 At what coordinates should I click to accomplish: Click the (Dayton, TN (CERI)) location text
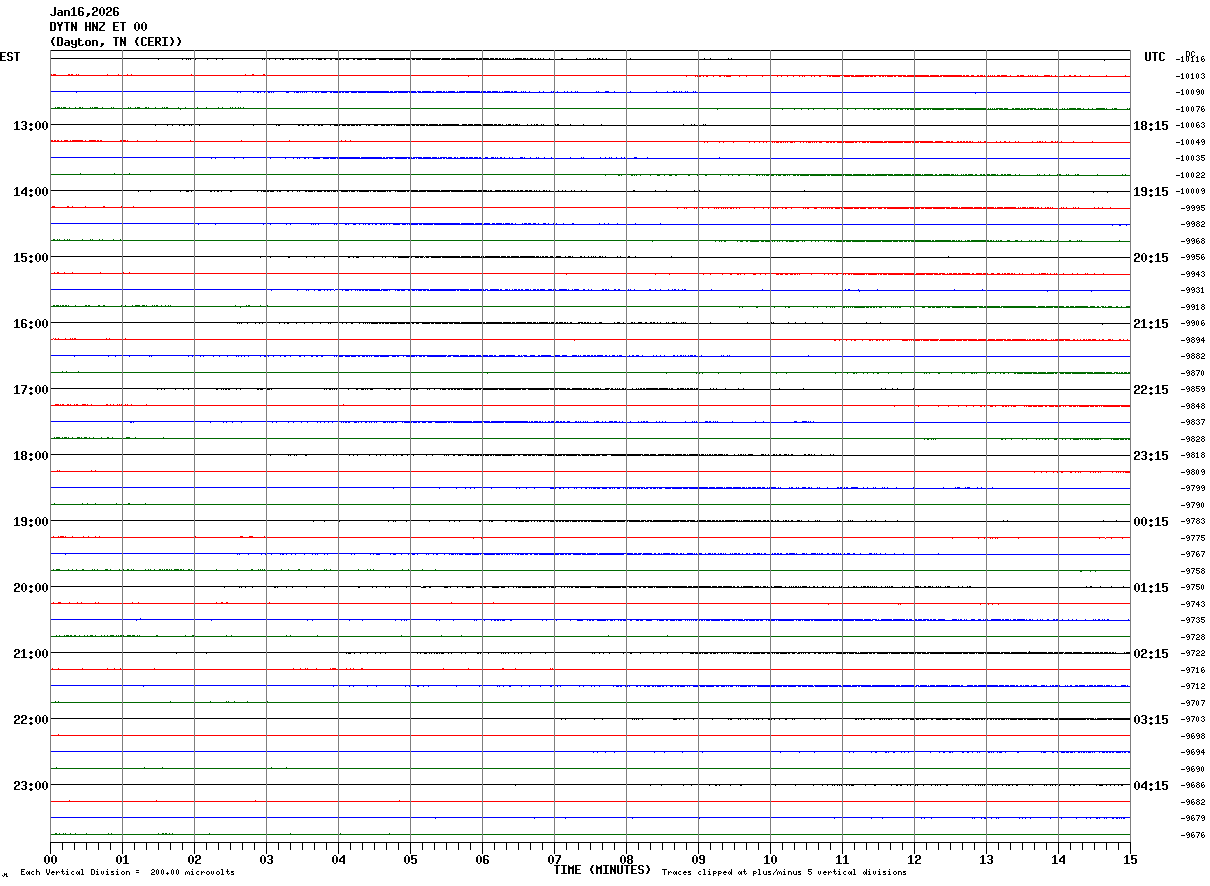(116, 42)
